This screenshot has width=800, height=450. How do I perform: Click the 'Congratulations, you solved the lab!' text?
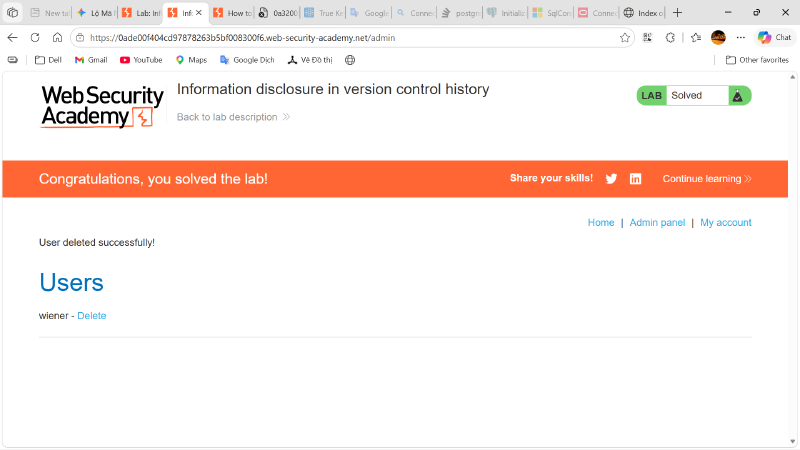(x=153, y=179)
